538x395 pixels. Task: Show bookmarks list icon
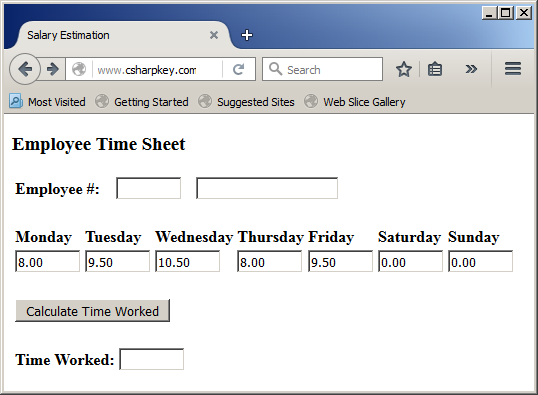point(435,69)
